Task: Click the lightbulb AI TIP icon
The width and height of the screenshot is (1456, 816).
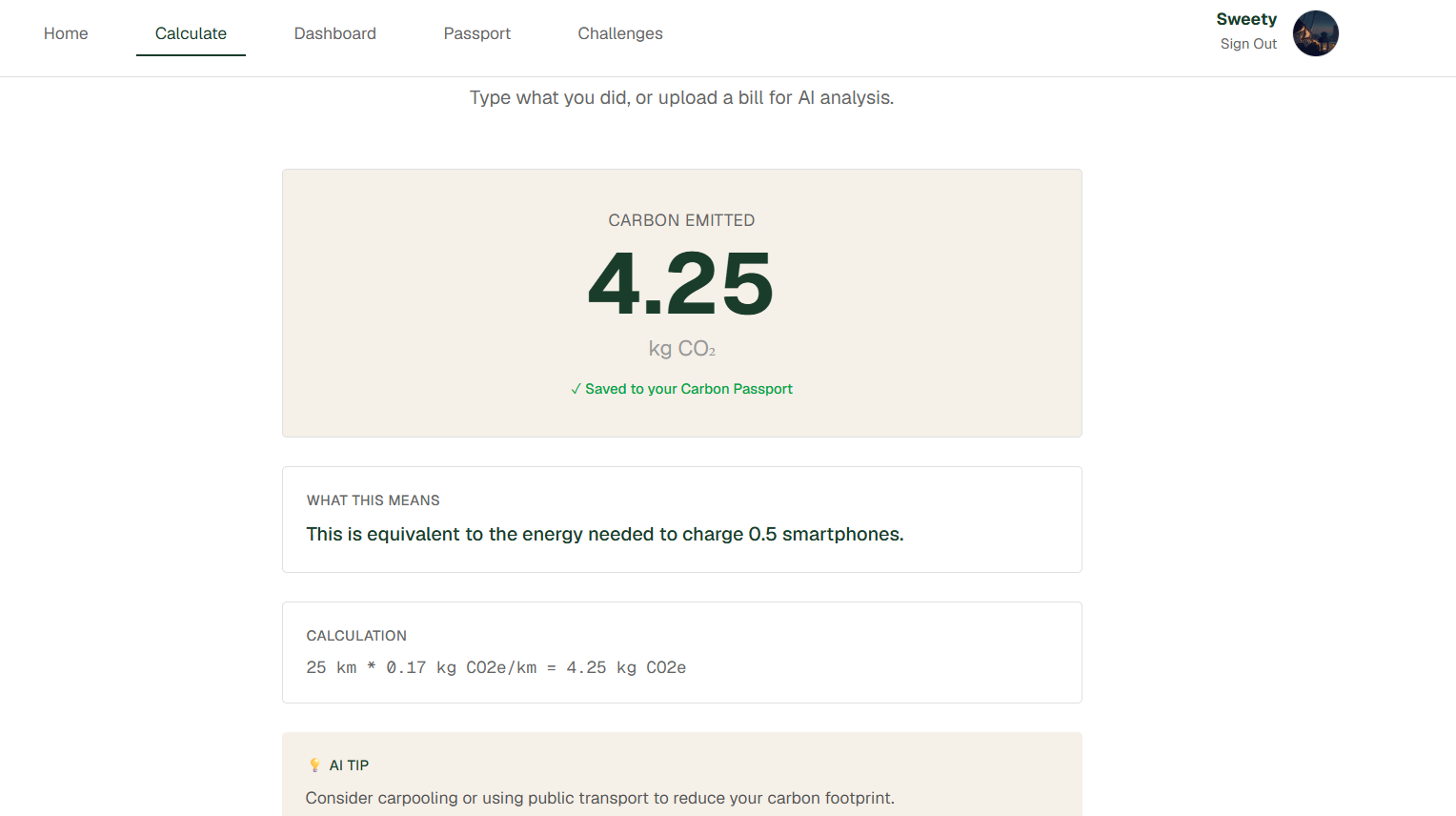Action: click(x=314, y=765)
